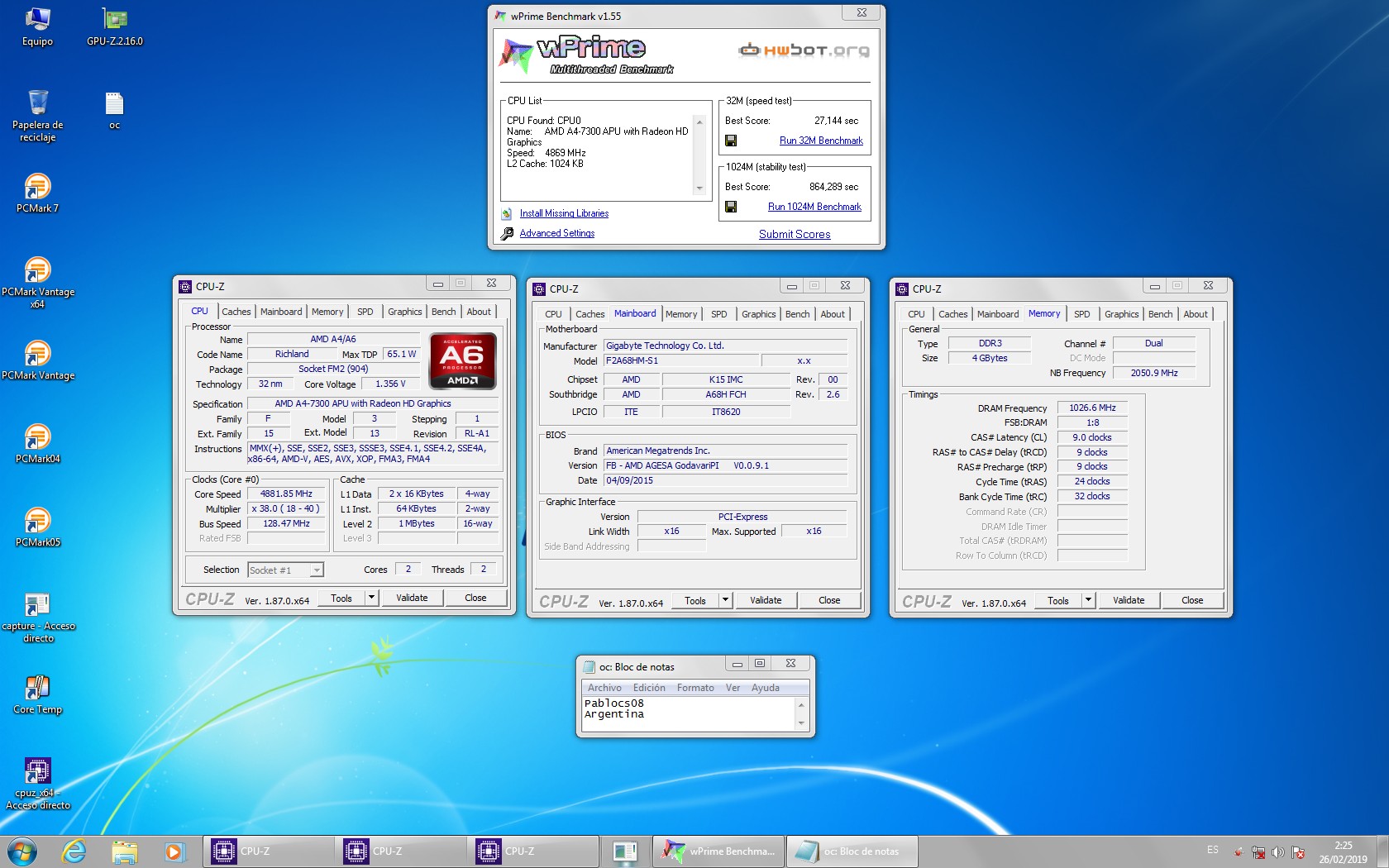This screenshot has height=868, width=1389.
Task: Click the motherboard model F2A68HM-S1 field
Action: click(x=680, y=360)
